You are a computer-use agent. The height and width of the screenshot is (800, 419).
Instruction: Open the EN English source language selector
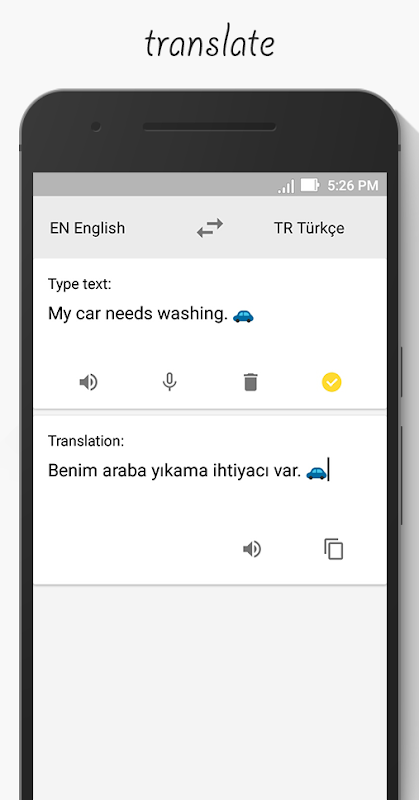(x=87, y=228)
